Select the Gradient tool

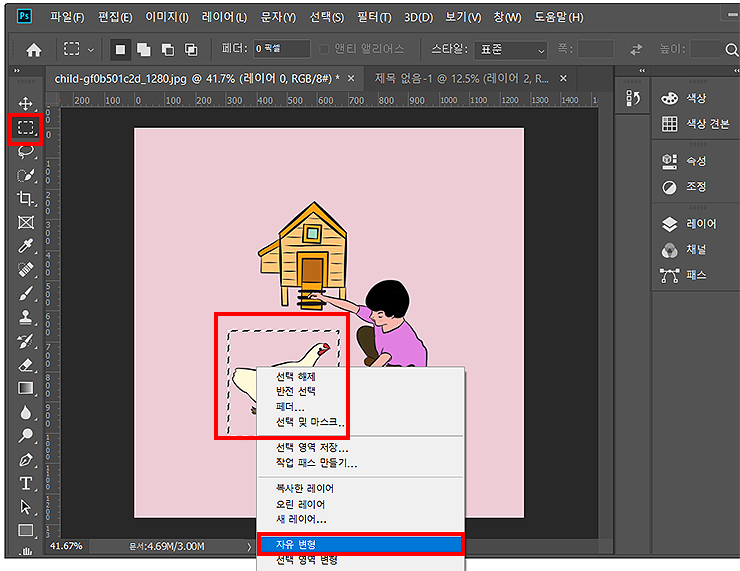(x=25, y=388)
